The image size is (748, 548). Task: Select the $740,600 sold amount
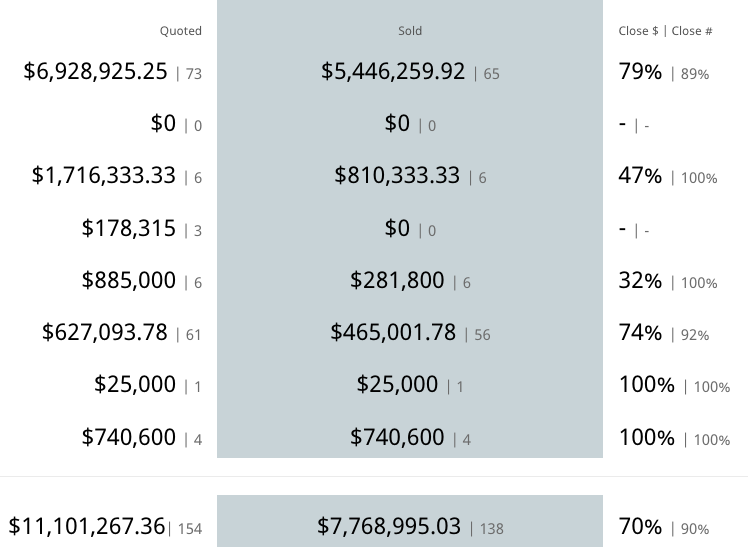tap(397, 437)
